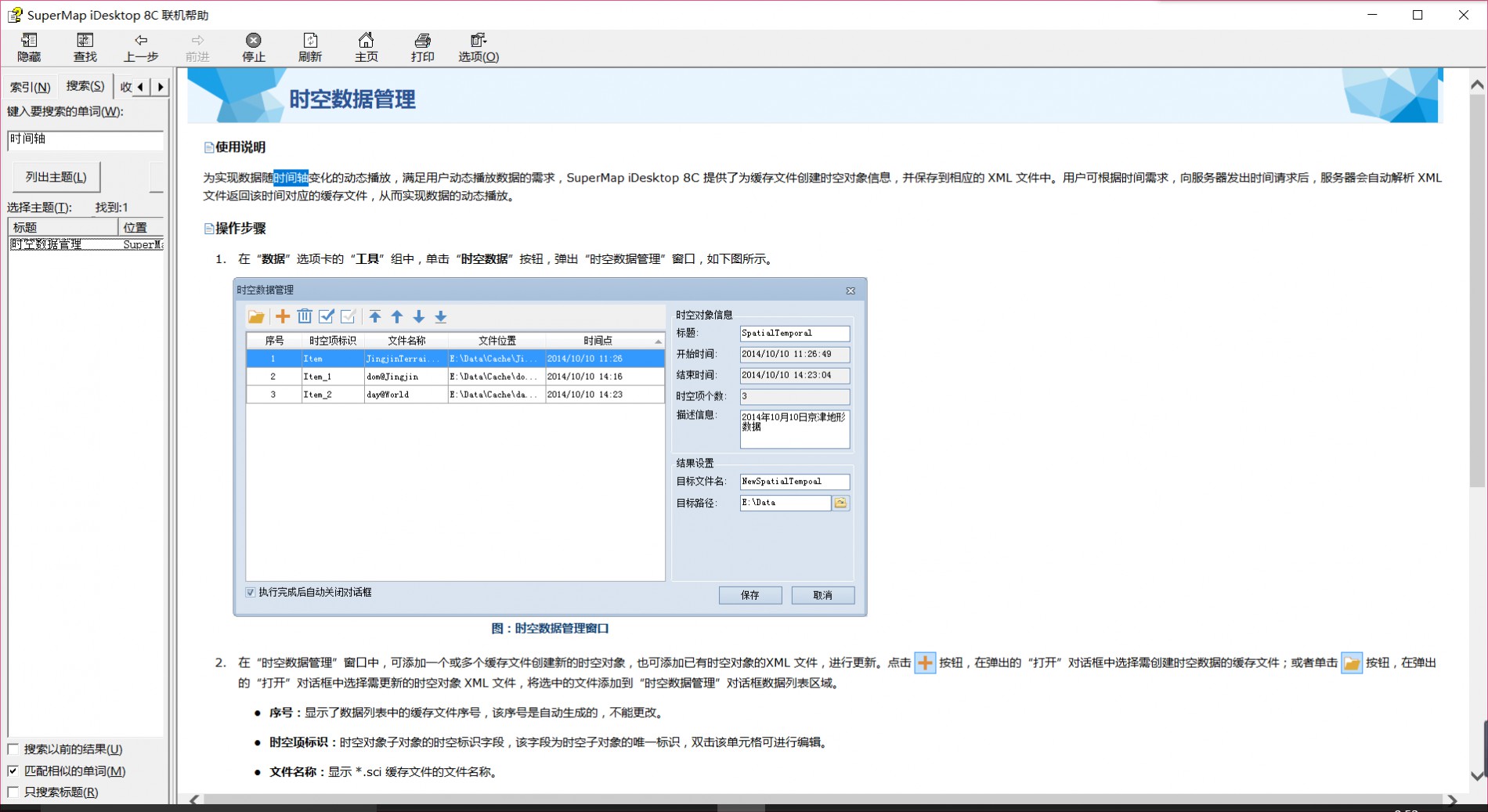Open the partially visible 收 tab
Viewport: 1488px width, 812px height.
pyautogui.click(x=125, y=87)
